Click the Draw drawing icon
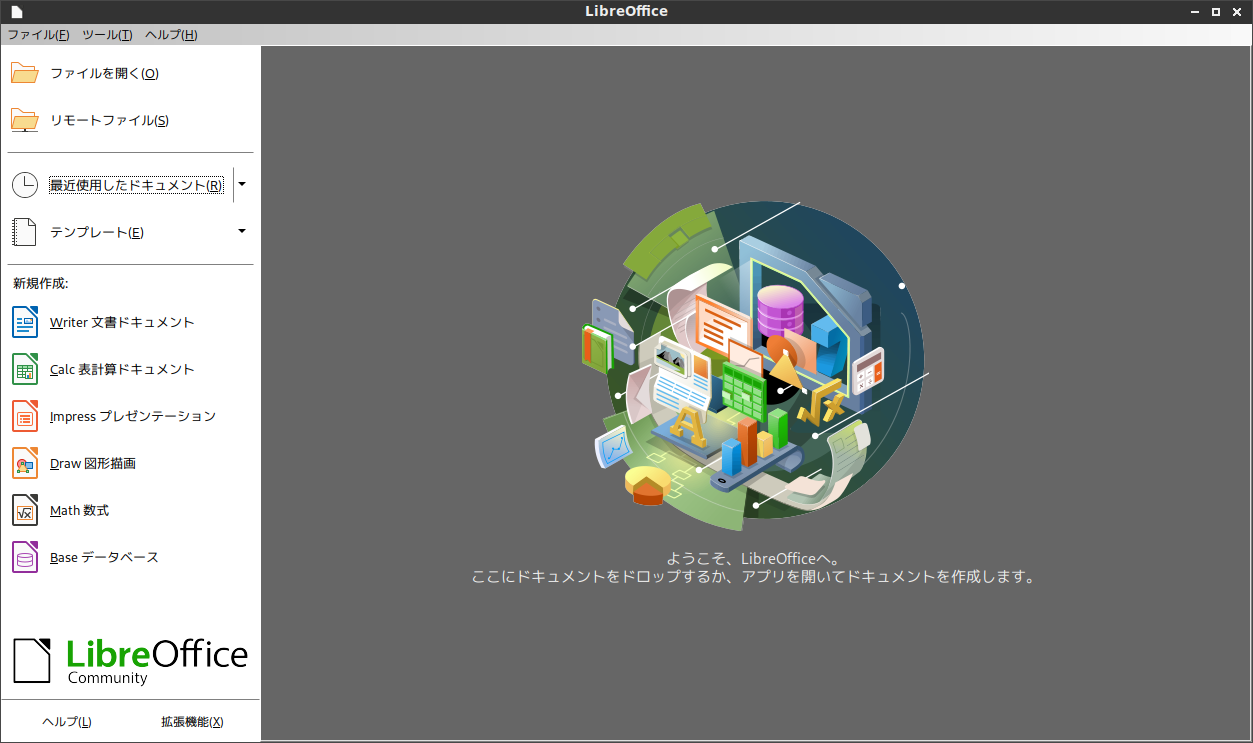The width and height of the screenshot is (1253, 743). [x=25, y=463]
